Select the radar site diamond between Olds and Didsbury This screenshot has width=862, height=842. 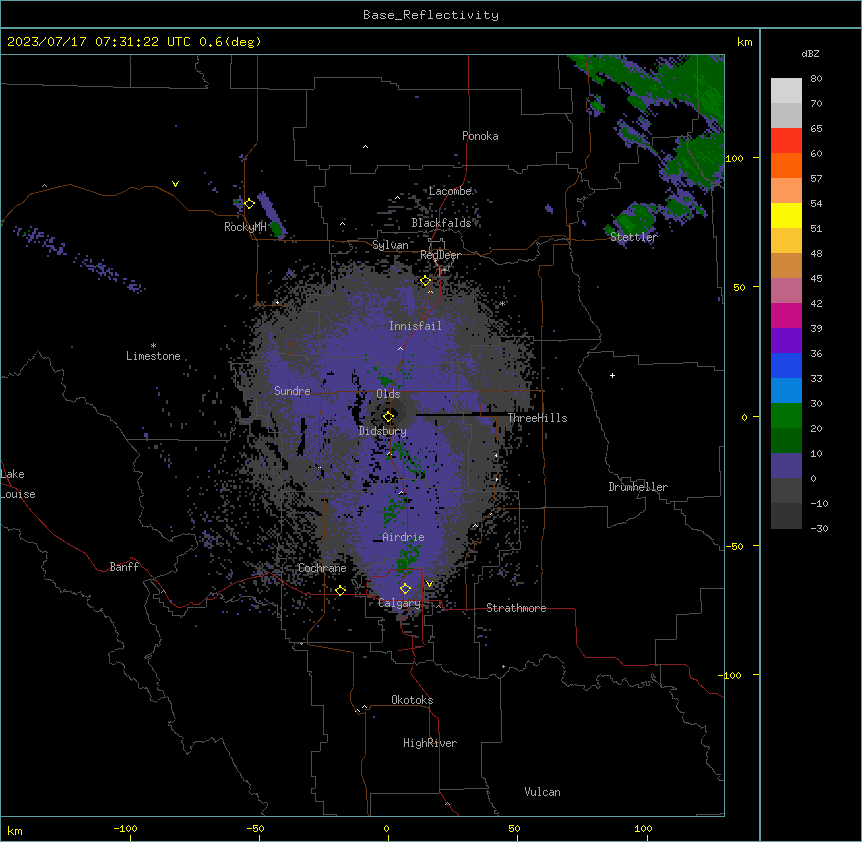(388, 417)
